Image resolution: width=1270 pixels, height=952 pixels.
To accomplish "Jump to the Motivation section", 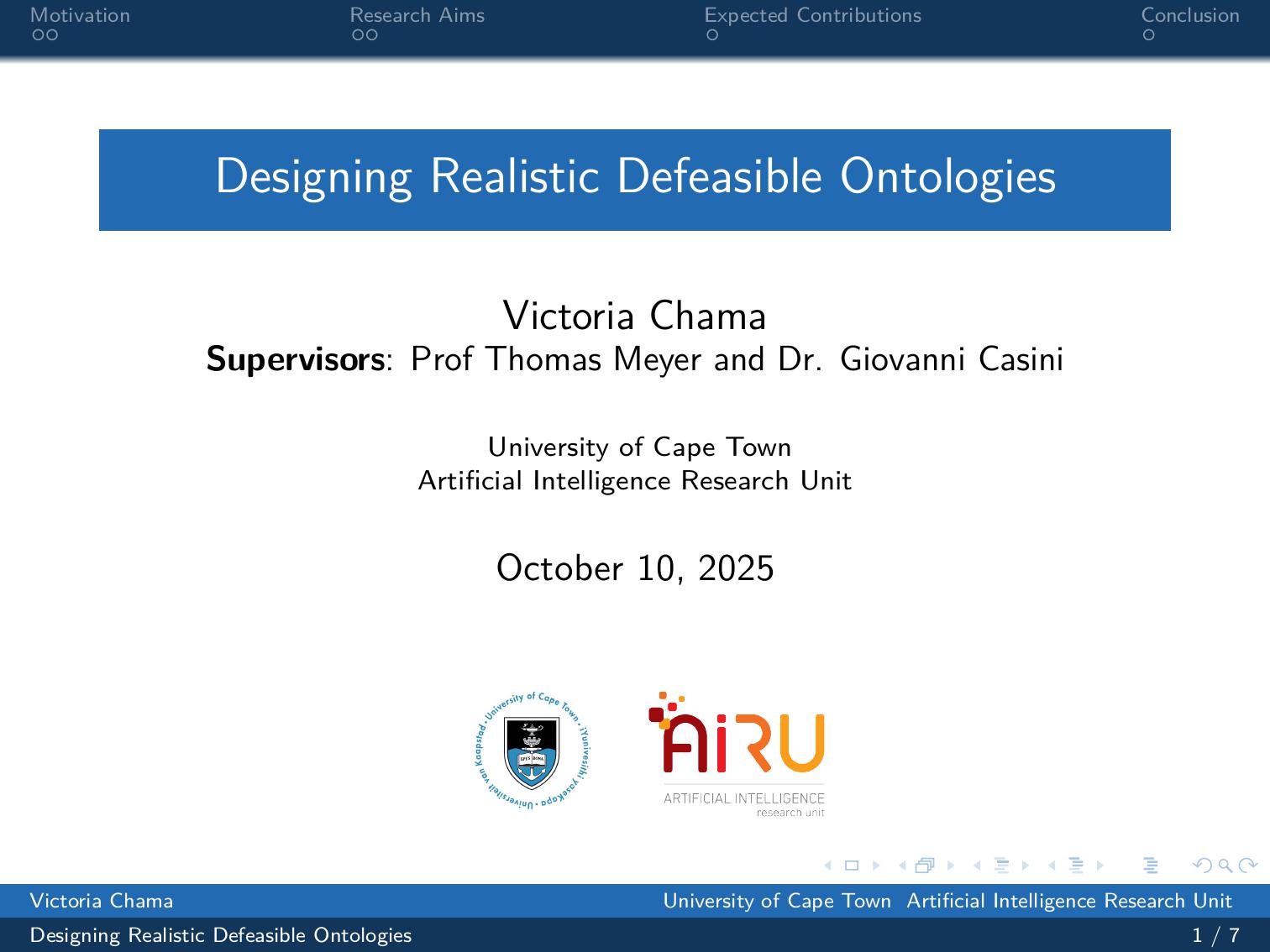I will point(80,15).
